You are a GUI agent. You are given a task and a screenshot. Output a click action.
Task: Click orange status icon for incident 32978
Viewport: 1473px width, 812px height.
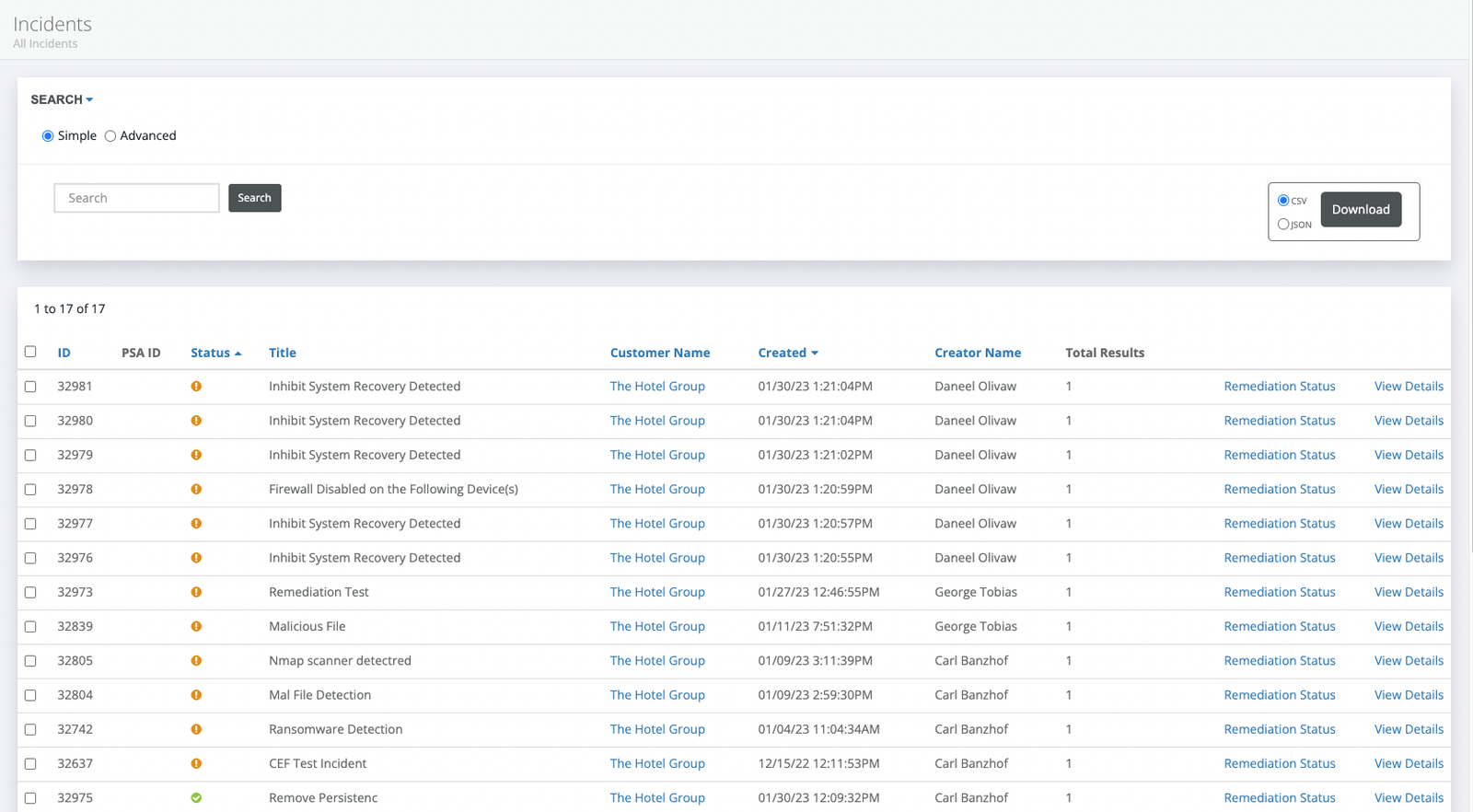click(x=196, y=489)
